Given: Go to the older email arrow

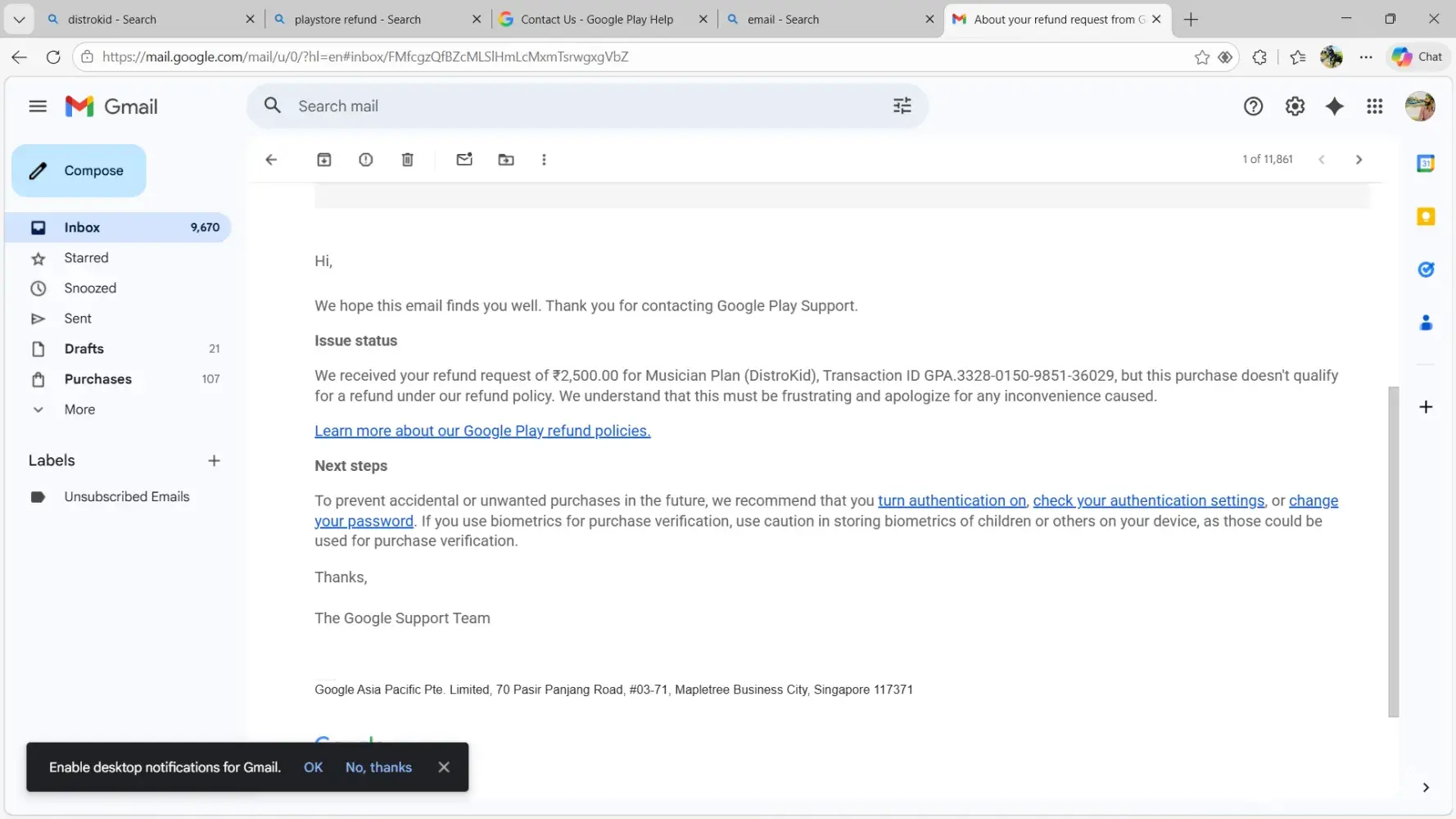Looking at the screenshot, I should click(1359, 160).
